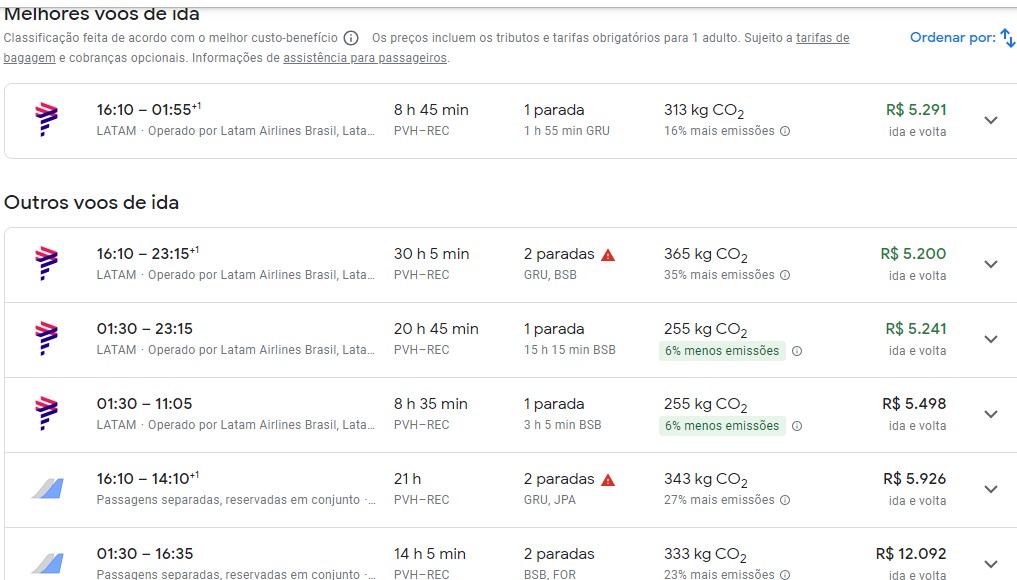Expand the R$ 5.291 best flight details

pos(990,120)
